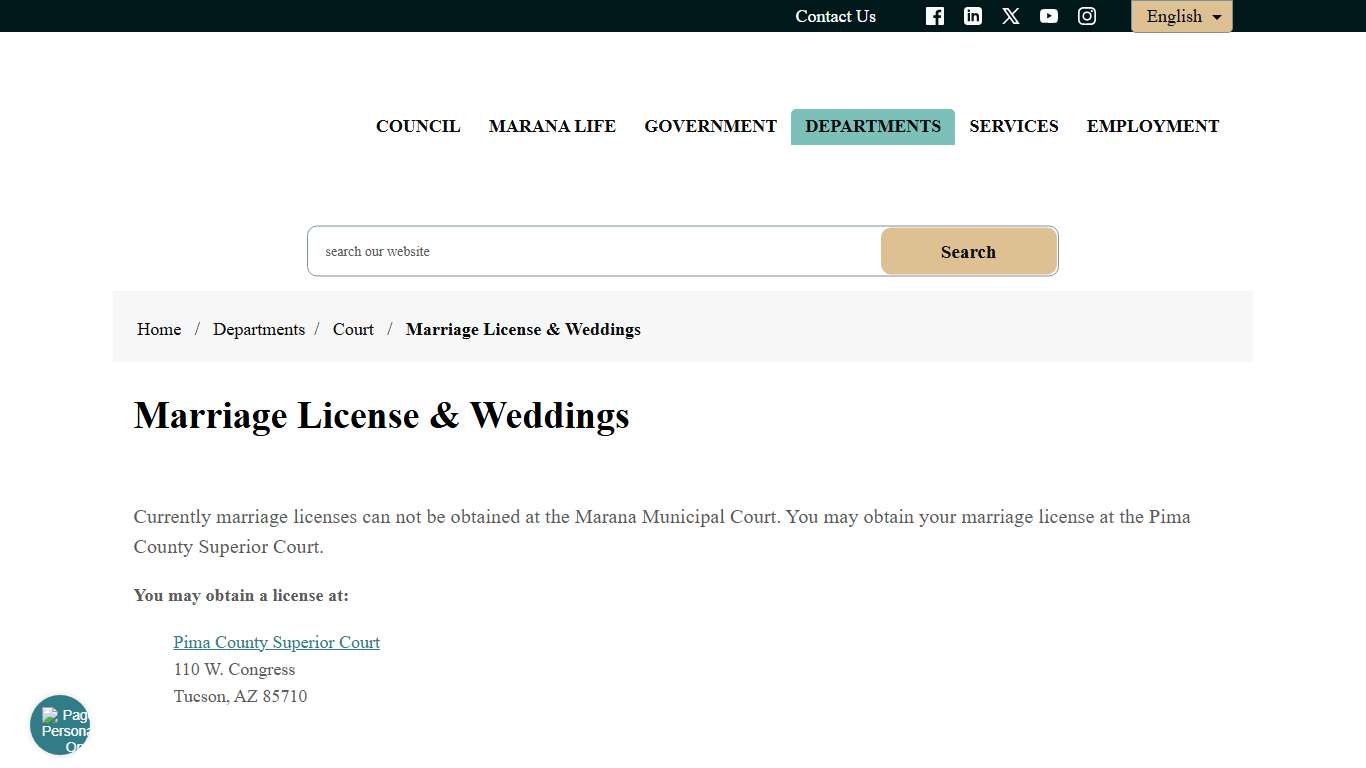Open the Services menu
Screen dimensions: 1366x768
(1014, 126)
